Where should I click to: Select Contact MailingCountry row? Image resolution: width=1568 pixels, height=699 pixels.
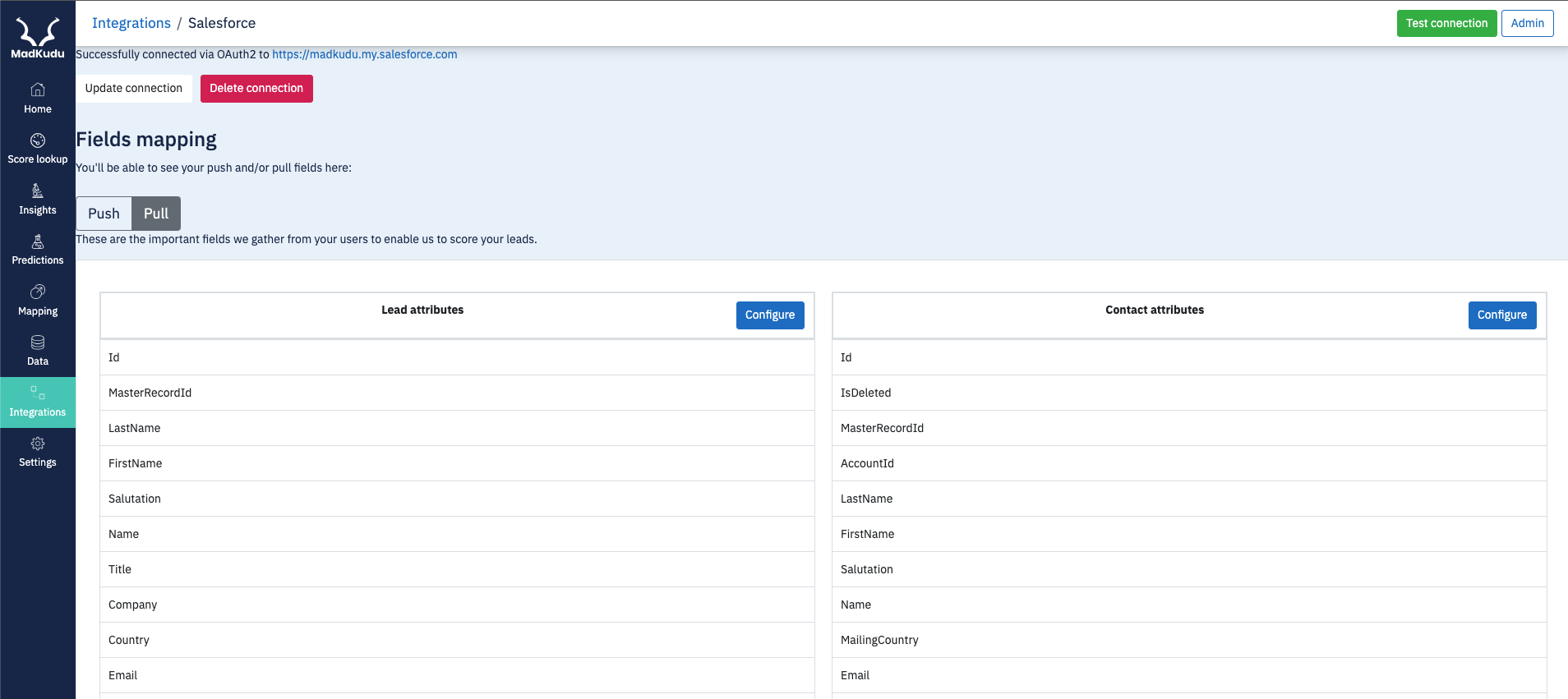pyautogui.click(x=1189, y=640)
